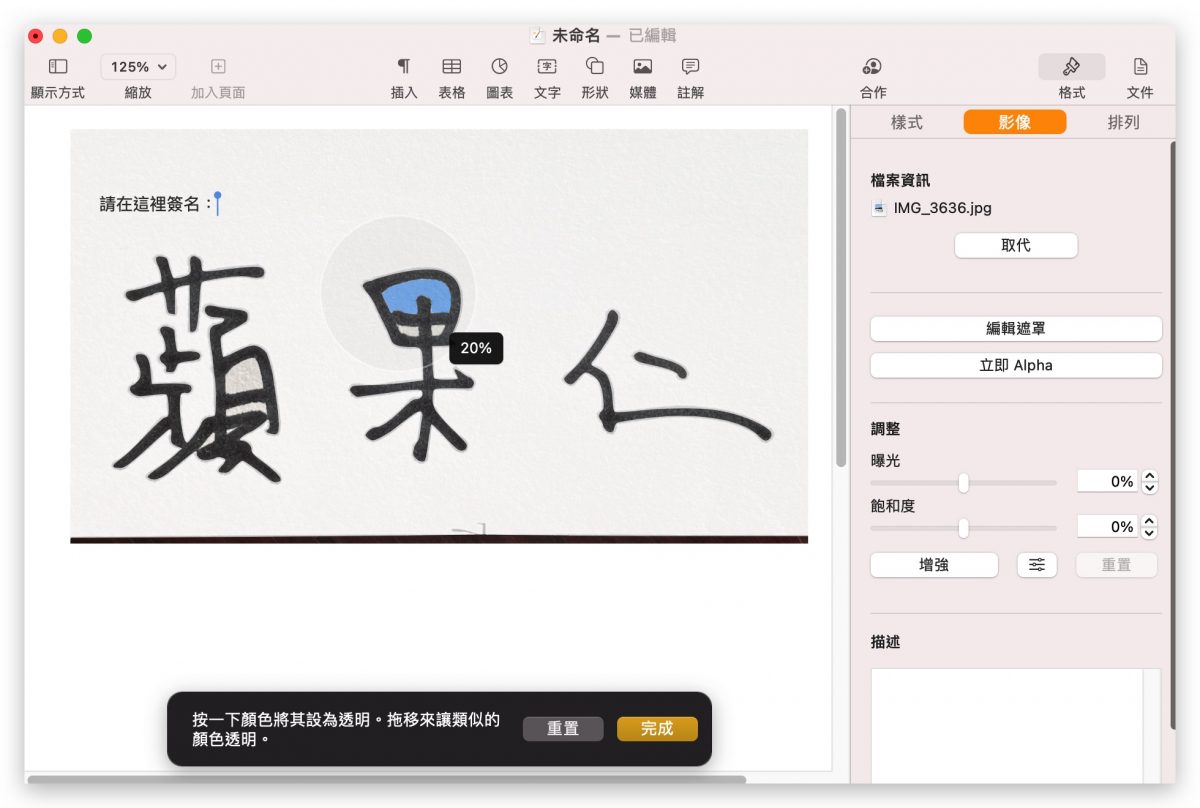Open the 125% zoom dropdown
This screenshot has width=1200, height=808.
138,67
